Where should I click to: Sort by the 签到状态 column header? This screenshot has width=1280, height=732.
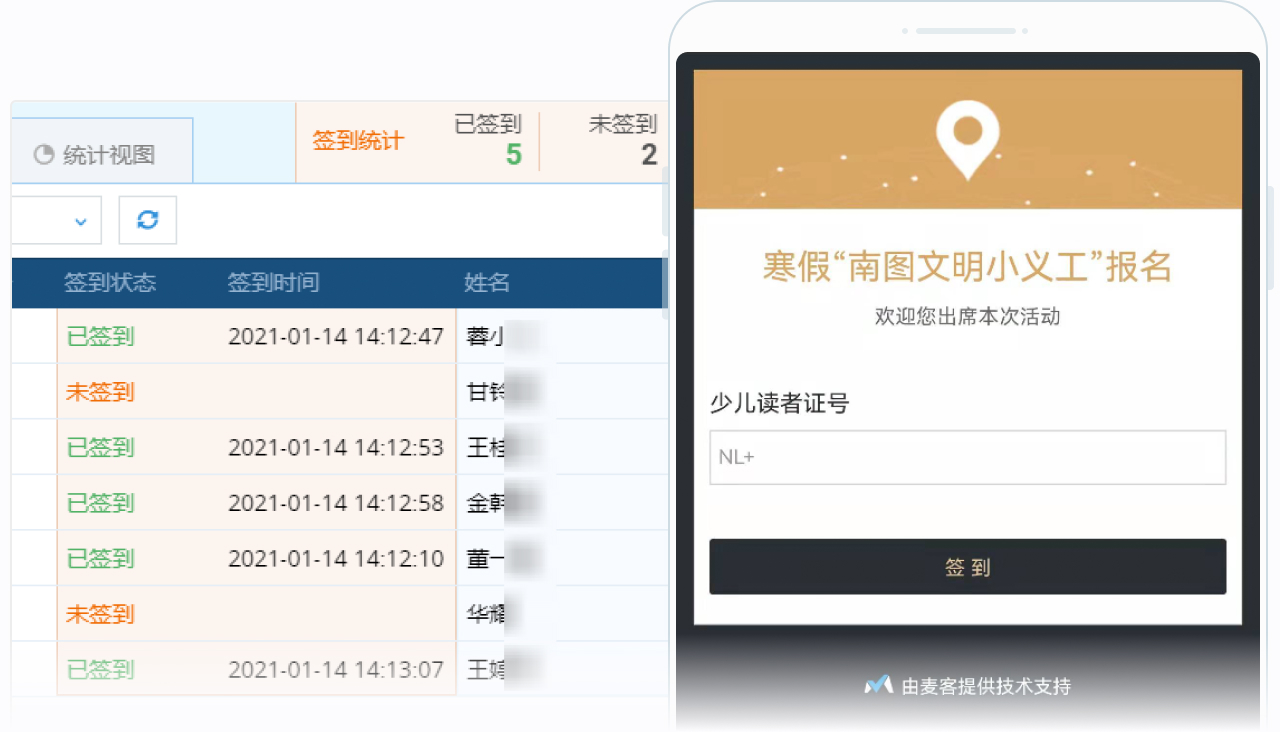(x=110, y=283)
